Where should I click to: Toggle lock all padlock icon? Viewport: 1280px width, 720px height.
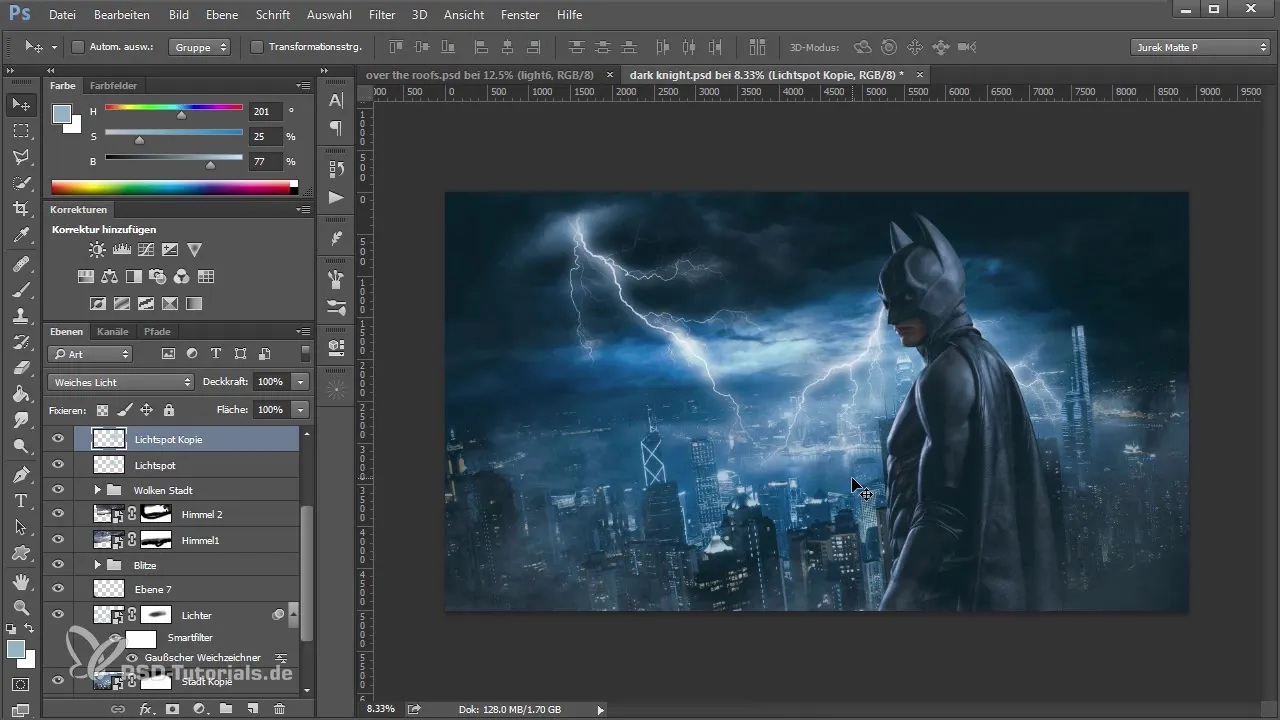[x=169, y=410]
